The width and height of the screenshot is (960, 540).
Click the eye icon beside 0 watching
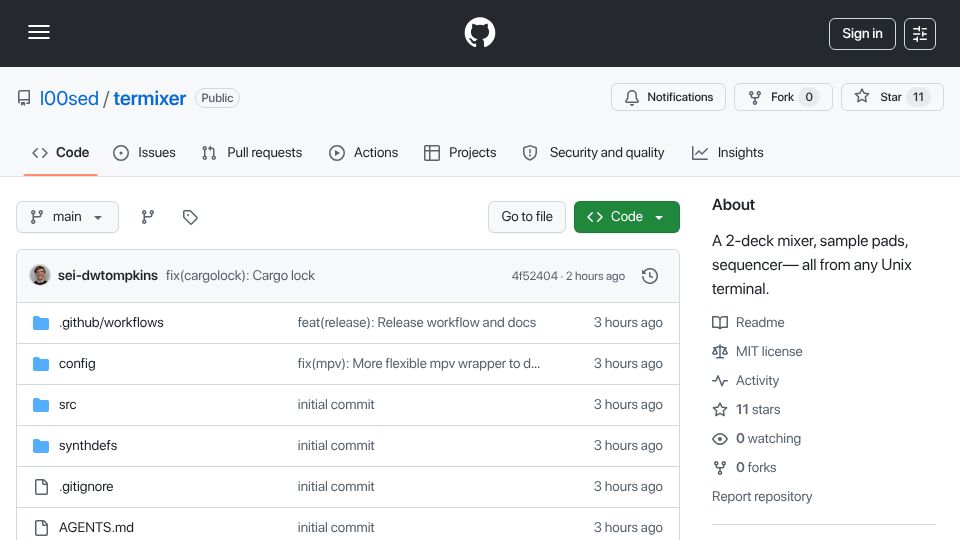pyautogui.click(x=720, y=438)
